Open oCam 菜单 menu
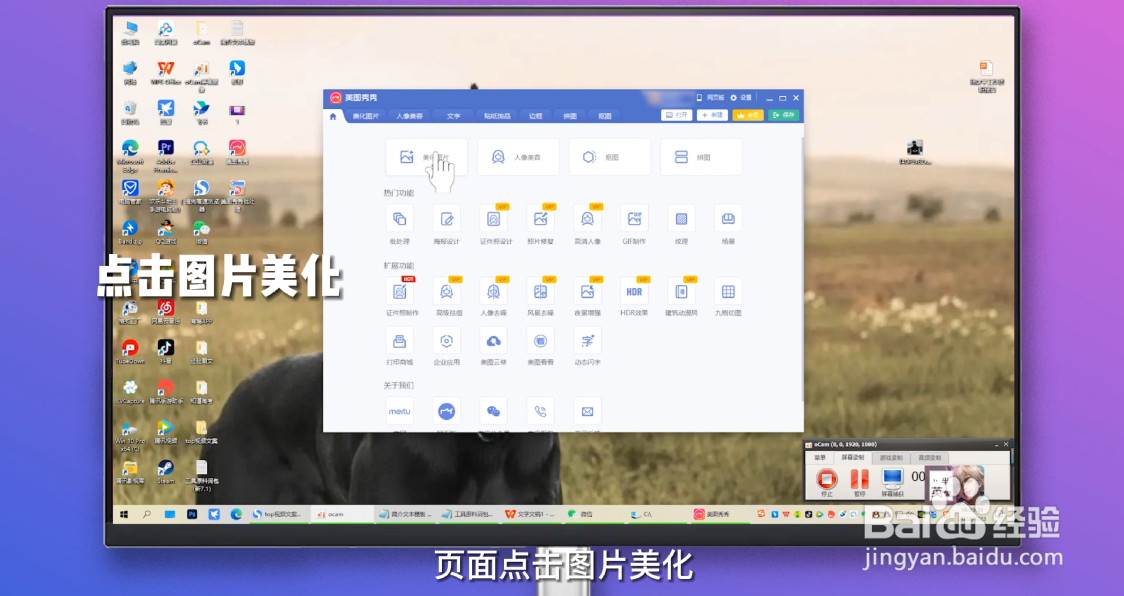The width and height of the screenshot is (1124, 596). pyautogui.click(x=820, y=458)
